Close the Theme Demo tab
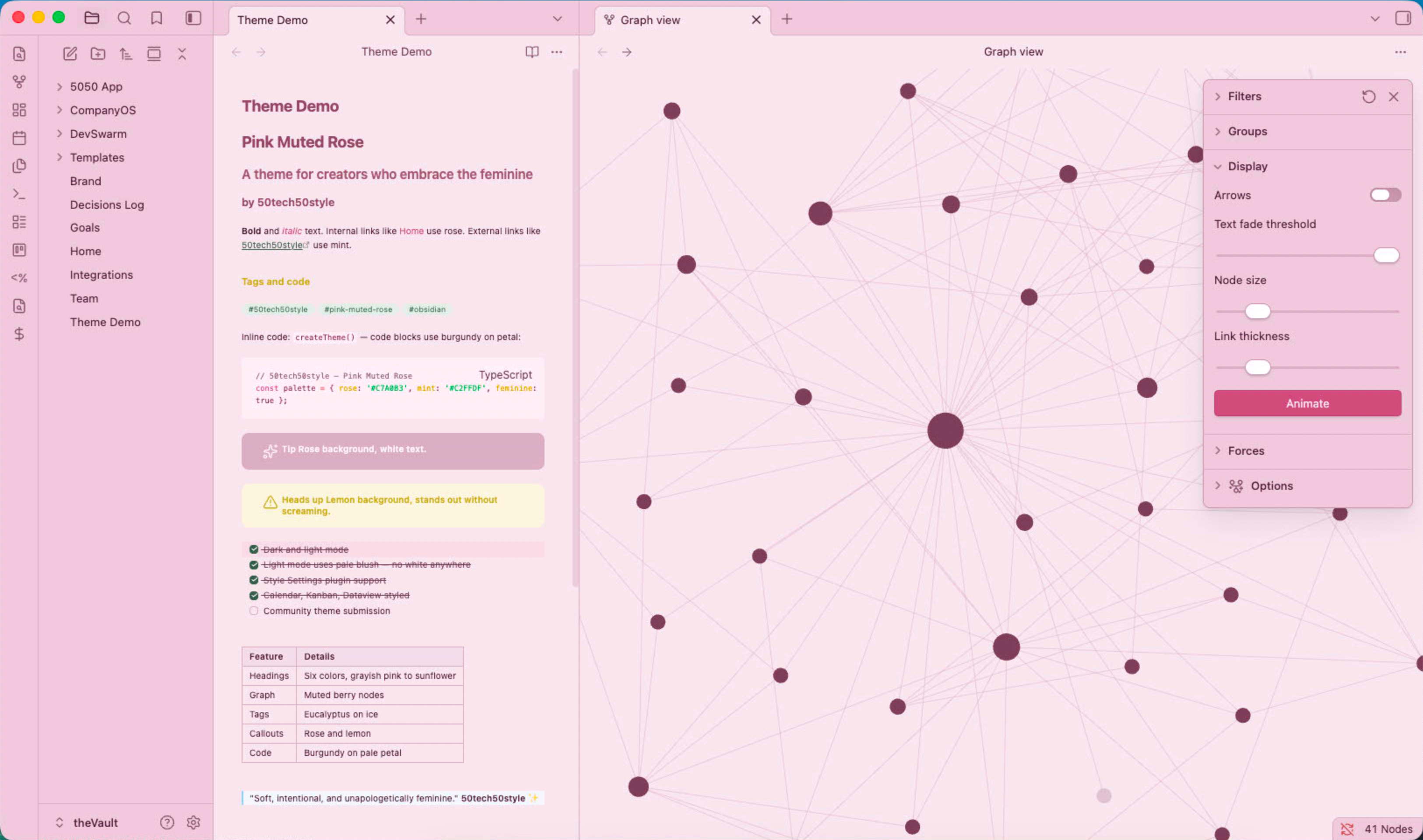Screen dimensions: 1423x840 click(x=390, y=20)
